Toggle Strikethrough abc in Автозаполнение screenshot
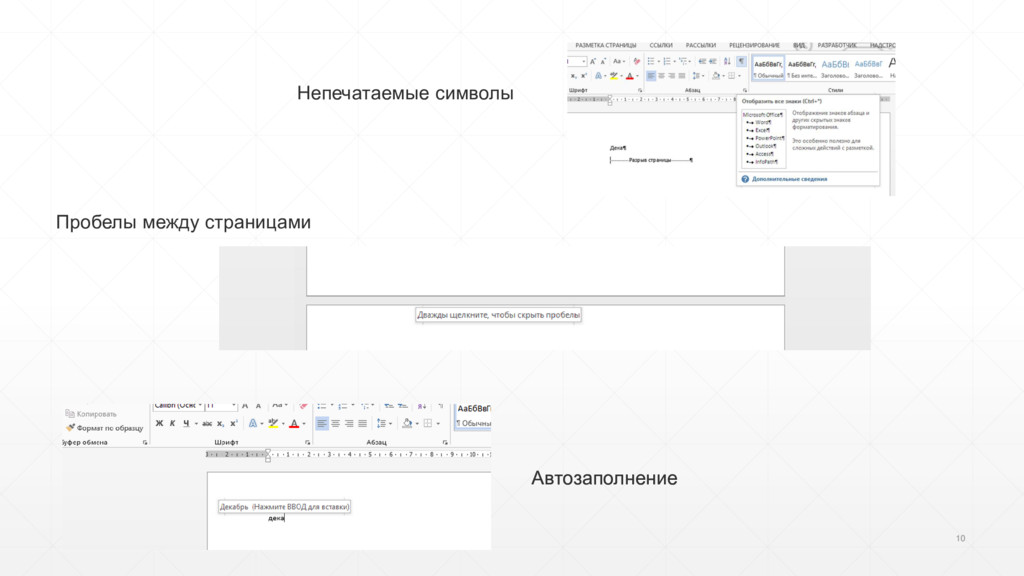 click(x=207, y=424)
